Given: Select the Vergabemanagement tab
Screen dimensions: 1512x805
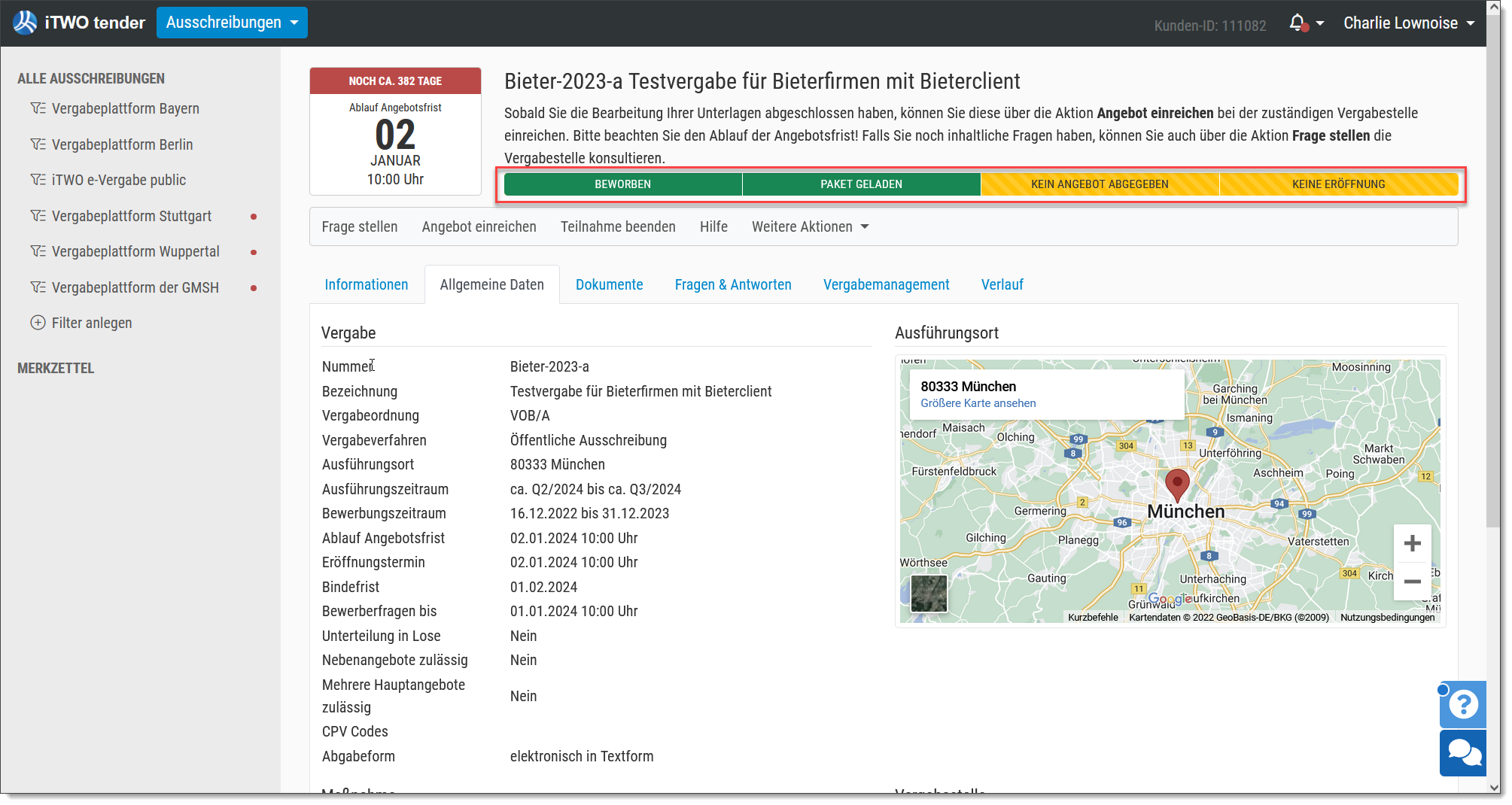Looking at the screenshot, I should (886, 284).
